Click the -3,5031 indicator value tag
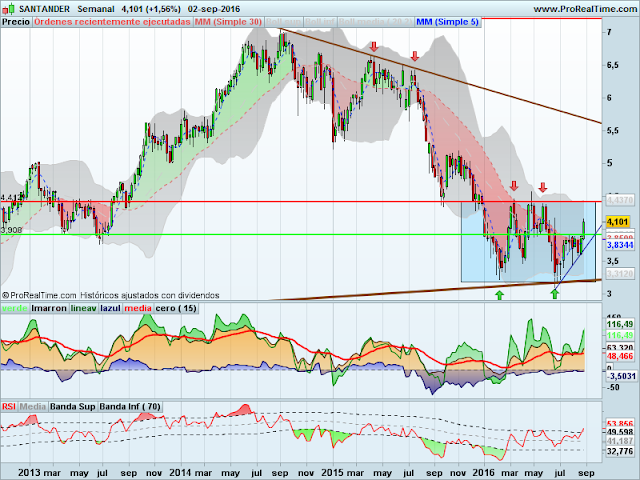Image resolution: width=640 pixels, height=480 pixels. [621, 376]
